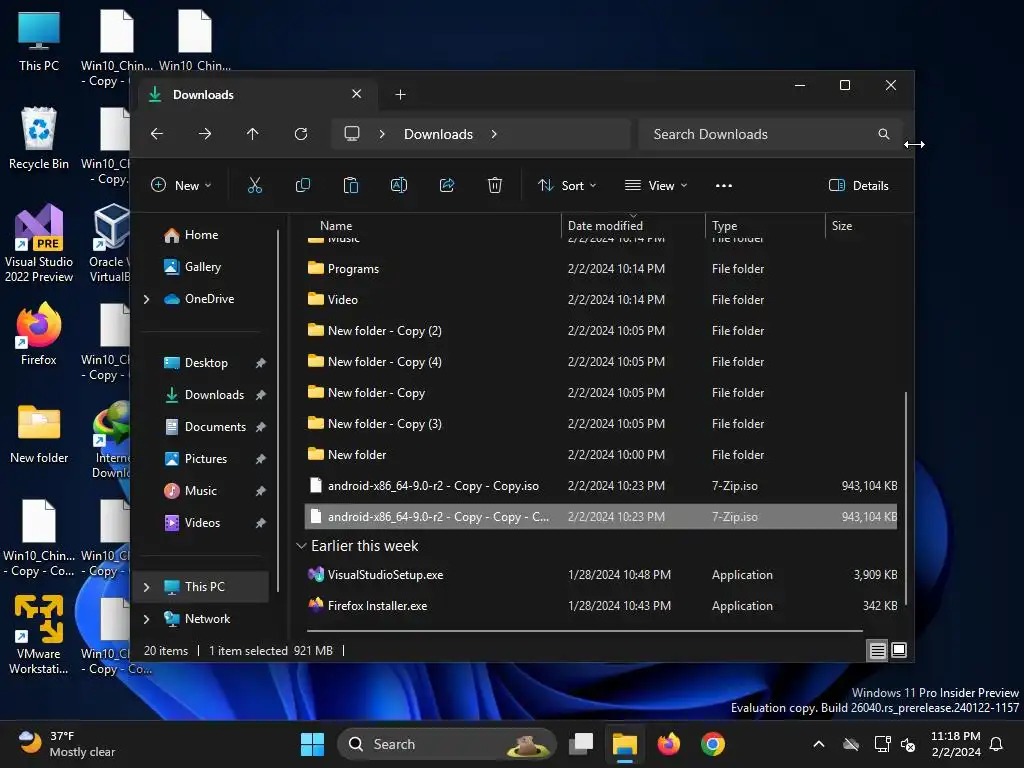Close the Downloads tab
The image size is (1024, 768).
[x=357, y=94]
